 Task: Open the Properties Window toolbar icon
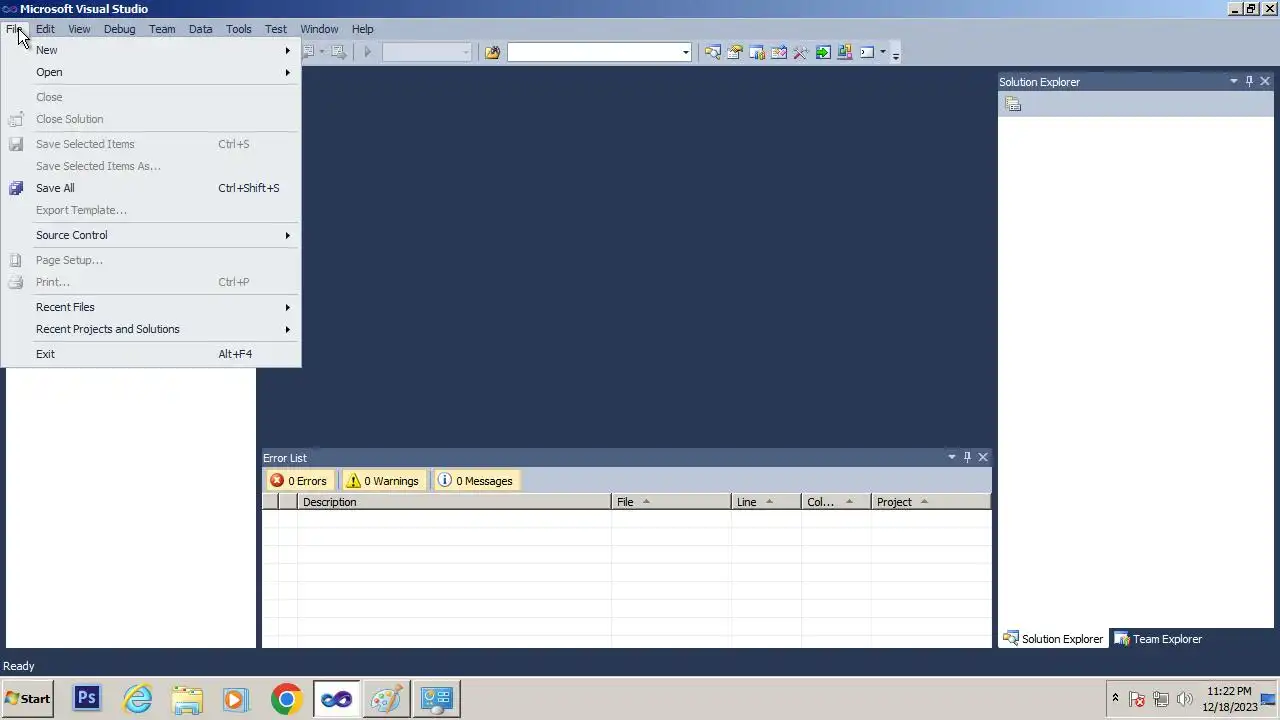tap(734, 52)
